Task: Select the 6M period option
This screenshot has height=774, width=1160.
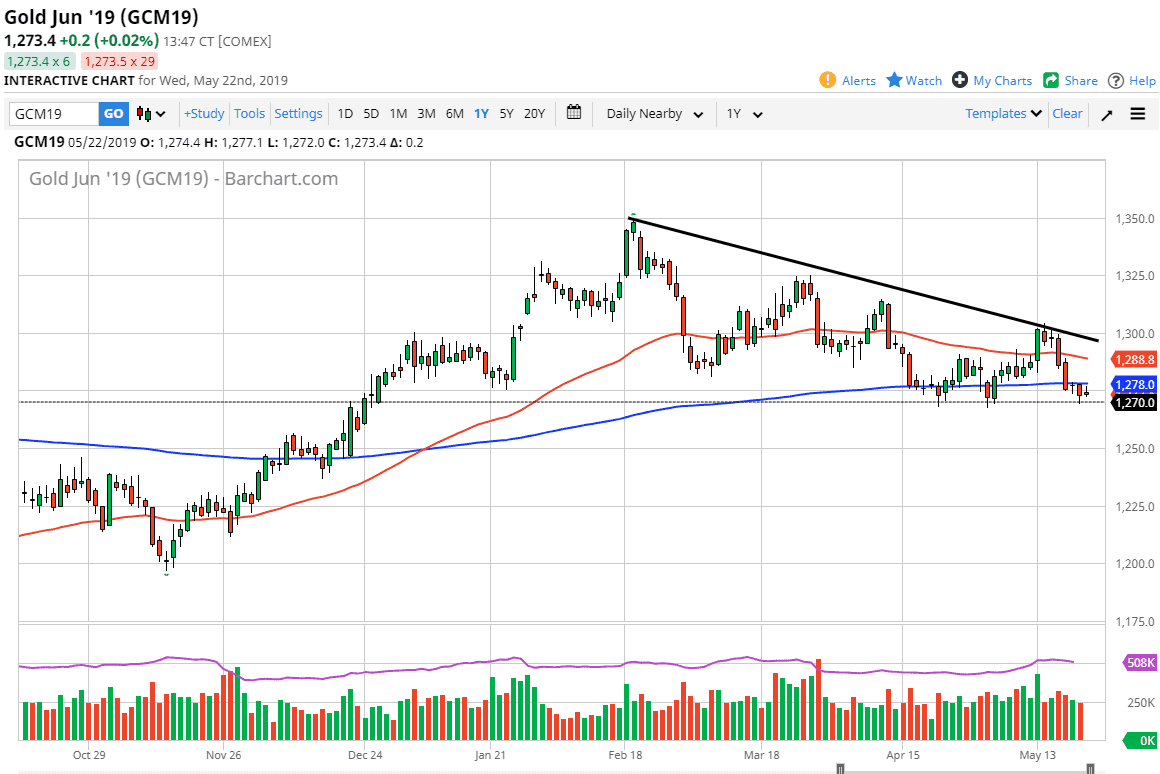Action: (453, 114)
